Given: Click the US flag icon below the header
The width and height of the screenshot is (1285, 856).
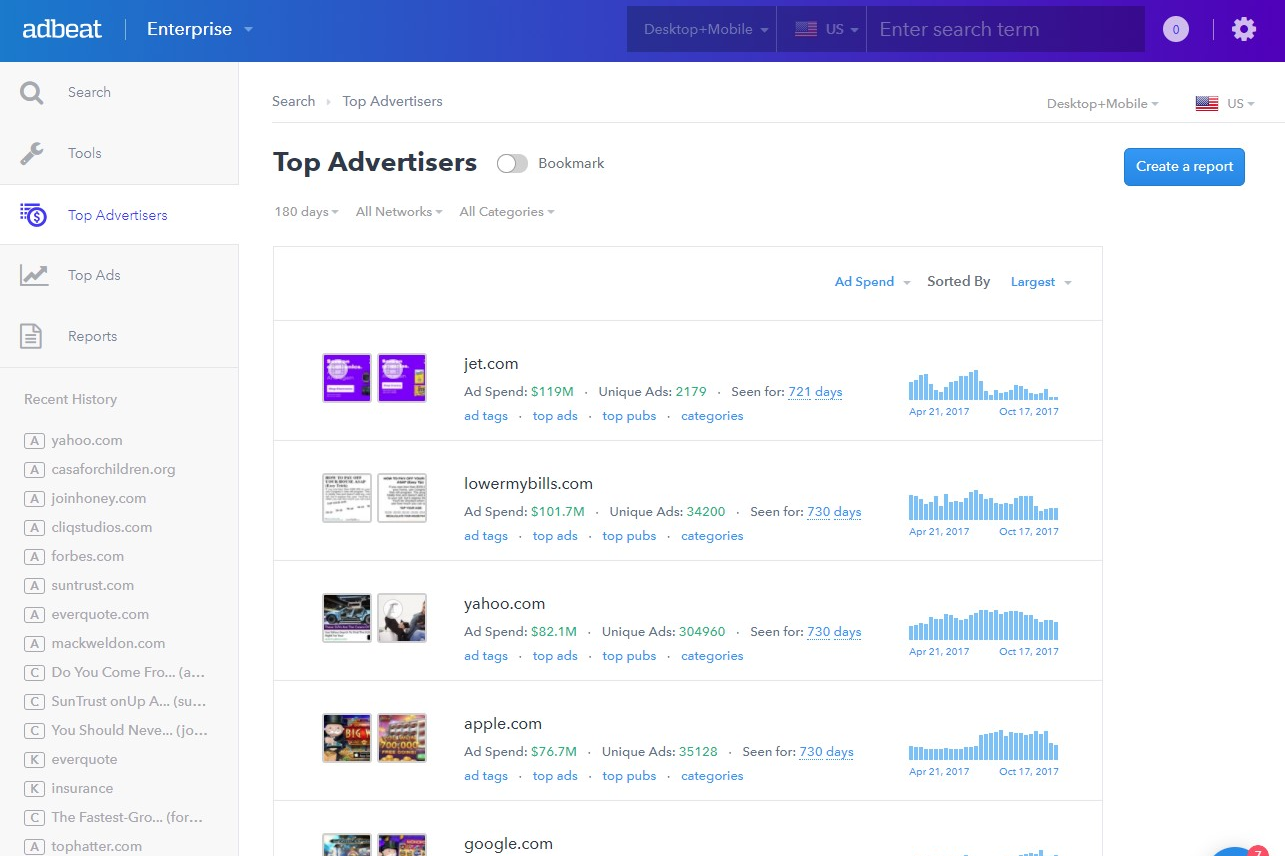Looking at the screenshot, I should pyautogui.click(x=1207, y=104).
